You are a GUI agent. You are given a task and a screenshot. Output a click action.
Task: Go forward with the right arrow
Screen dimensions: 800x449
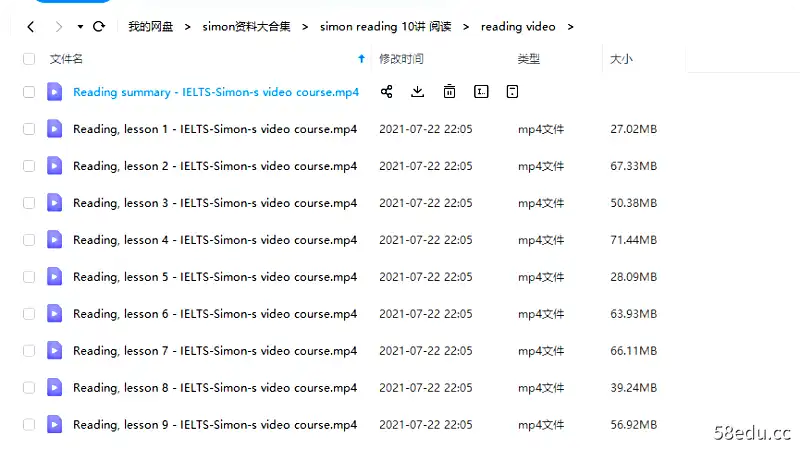(59, 27)
